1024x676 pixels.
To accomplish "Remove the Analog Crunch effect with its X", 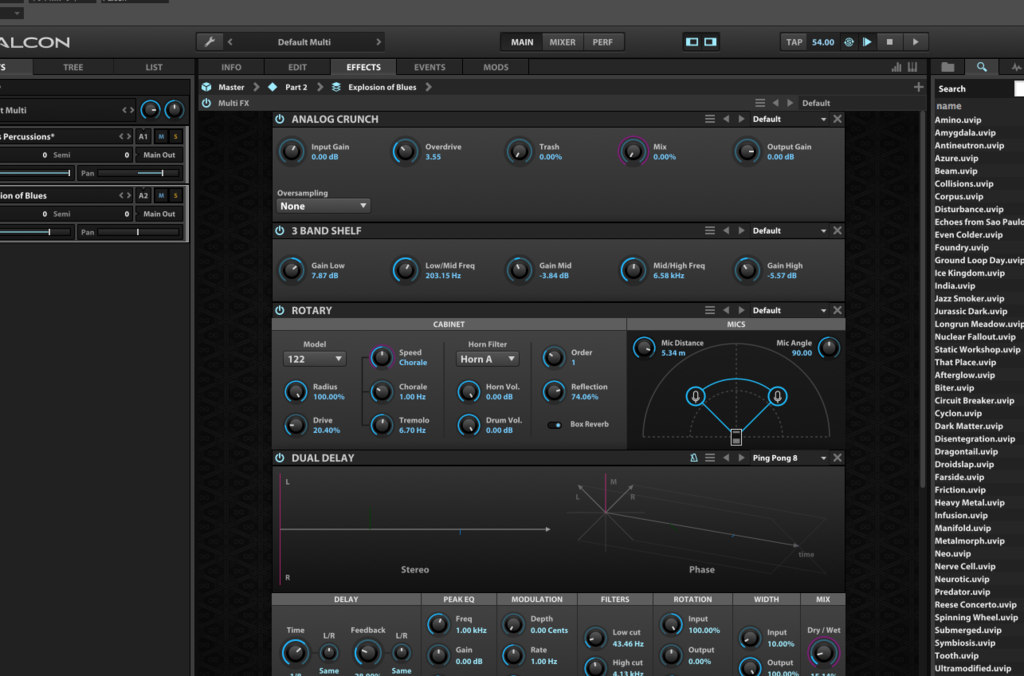I will coord(837,119).
